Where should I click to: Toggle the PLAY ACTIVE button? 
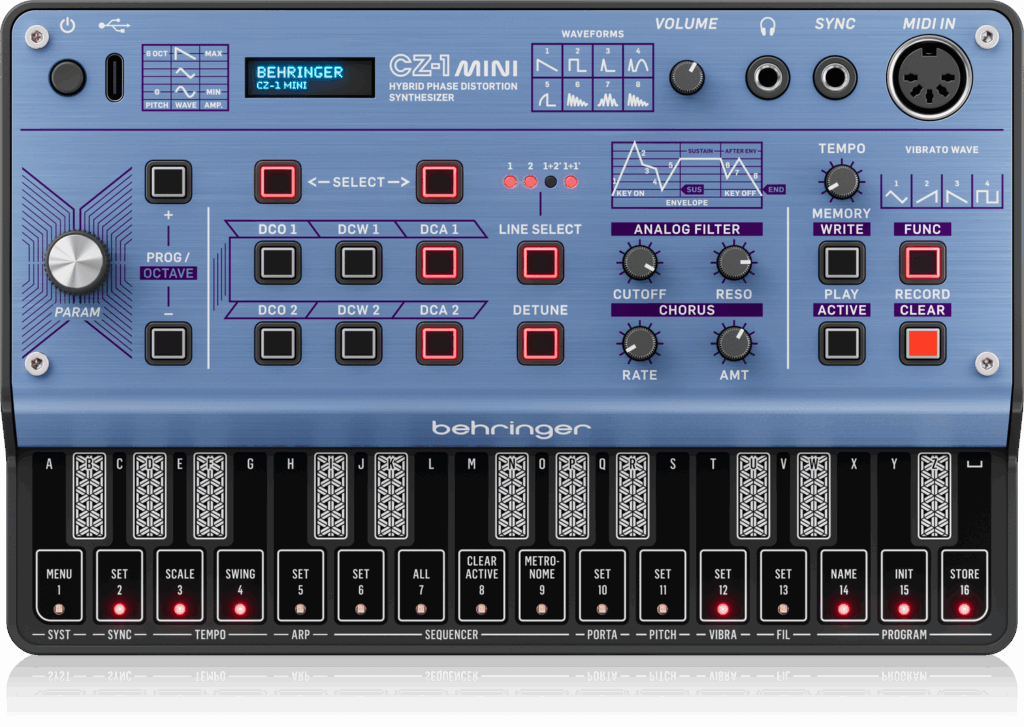[841, 343]
